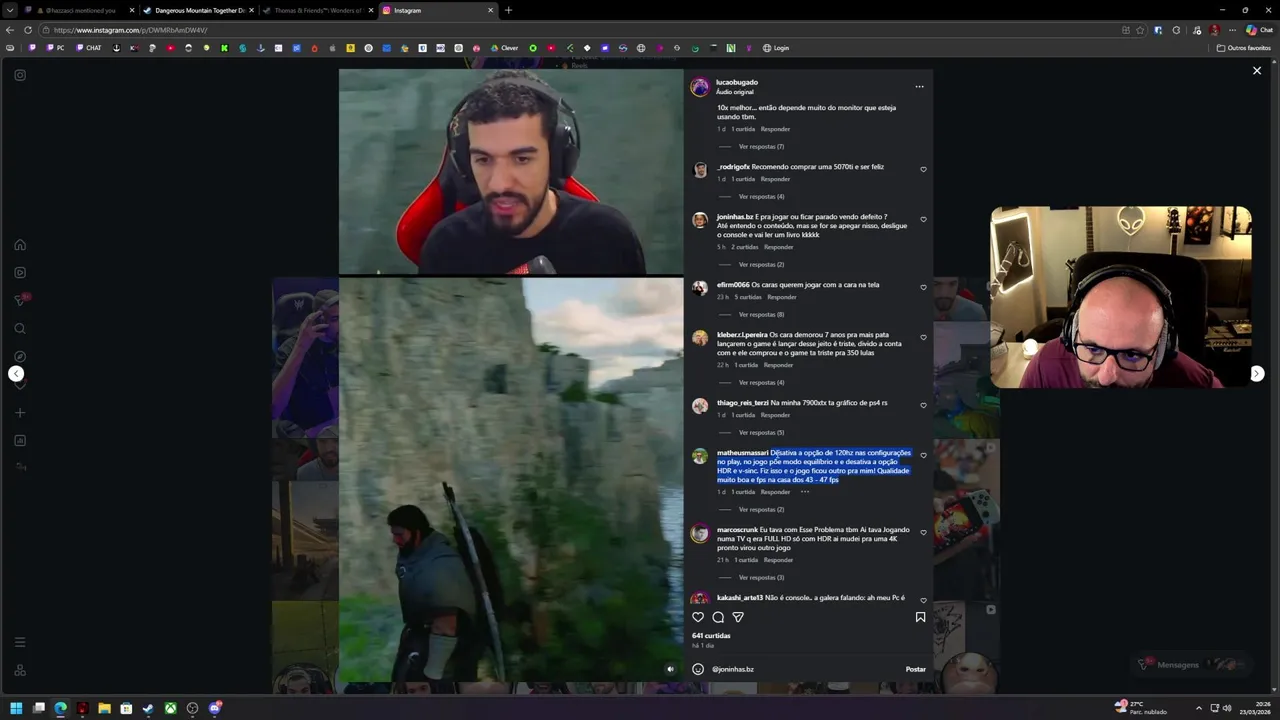Open a new browser tab

pos(508,10)
